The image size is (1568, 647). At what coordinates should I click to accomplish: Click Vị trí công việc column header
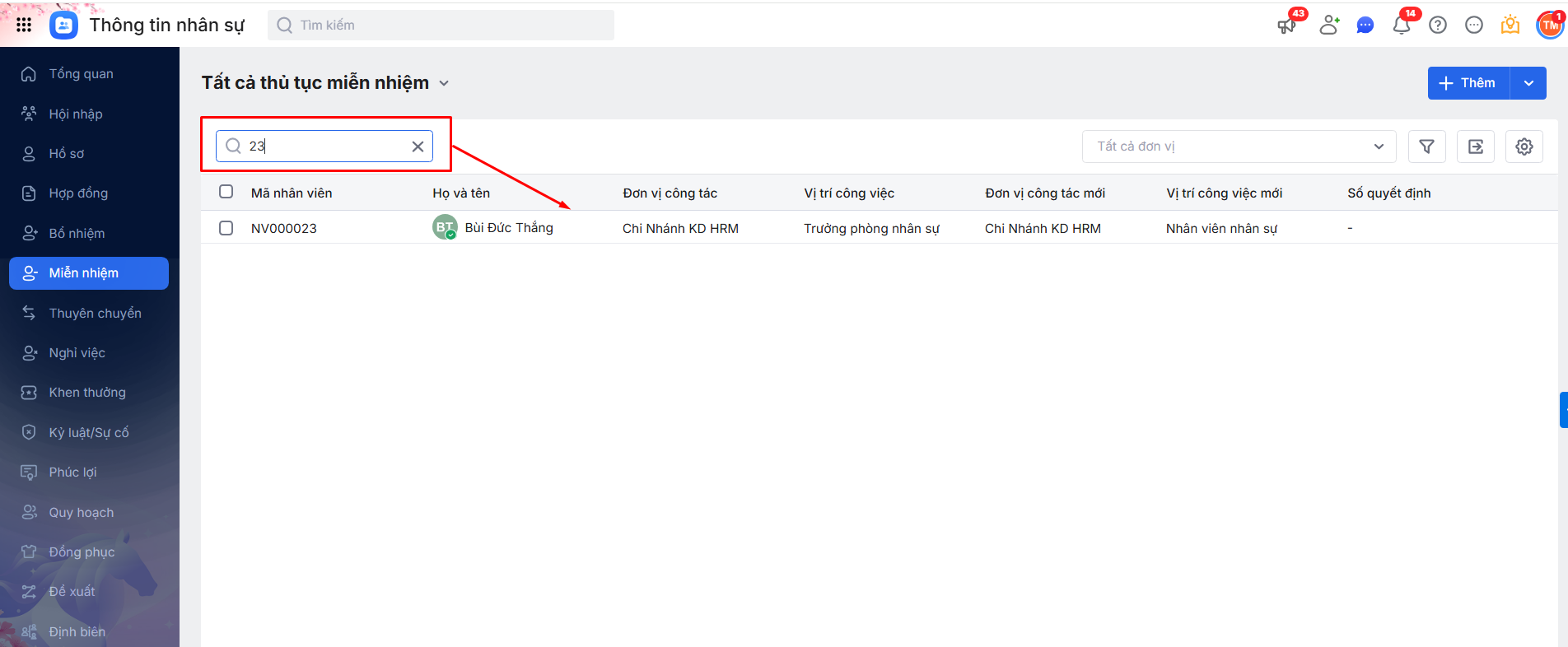(849, 193)
